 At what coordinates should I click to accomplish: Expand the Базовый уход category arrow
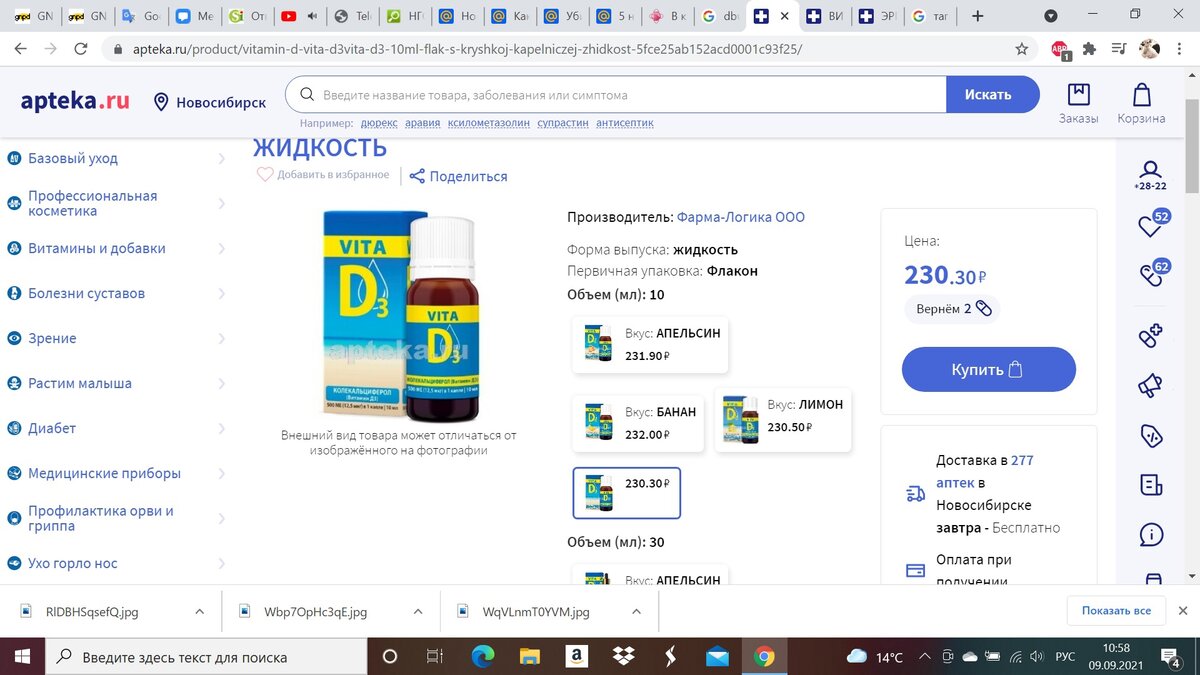pos(221,158)
